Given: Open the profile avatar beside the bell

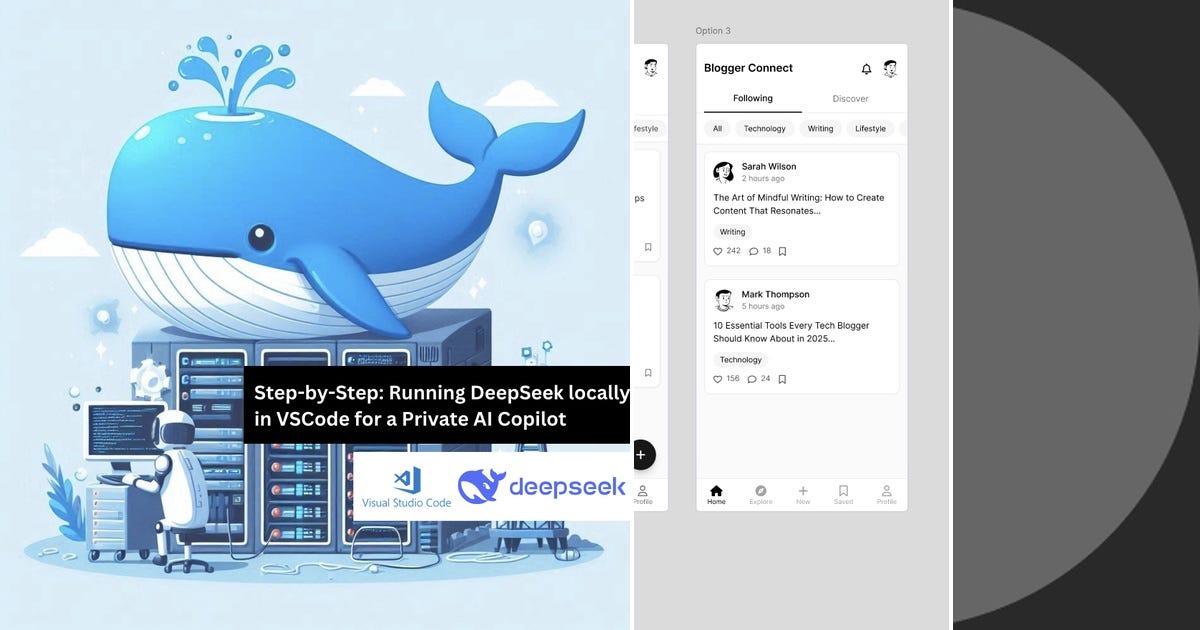Looking at the screenshot, I should [890, 68].
